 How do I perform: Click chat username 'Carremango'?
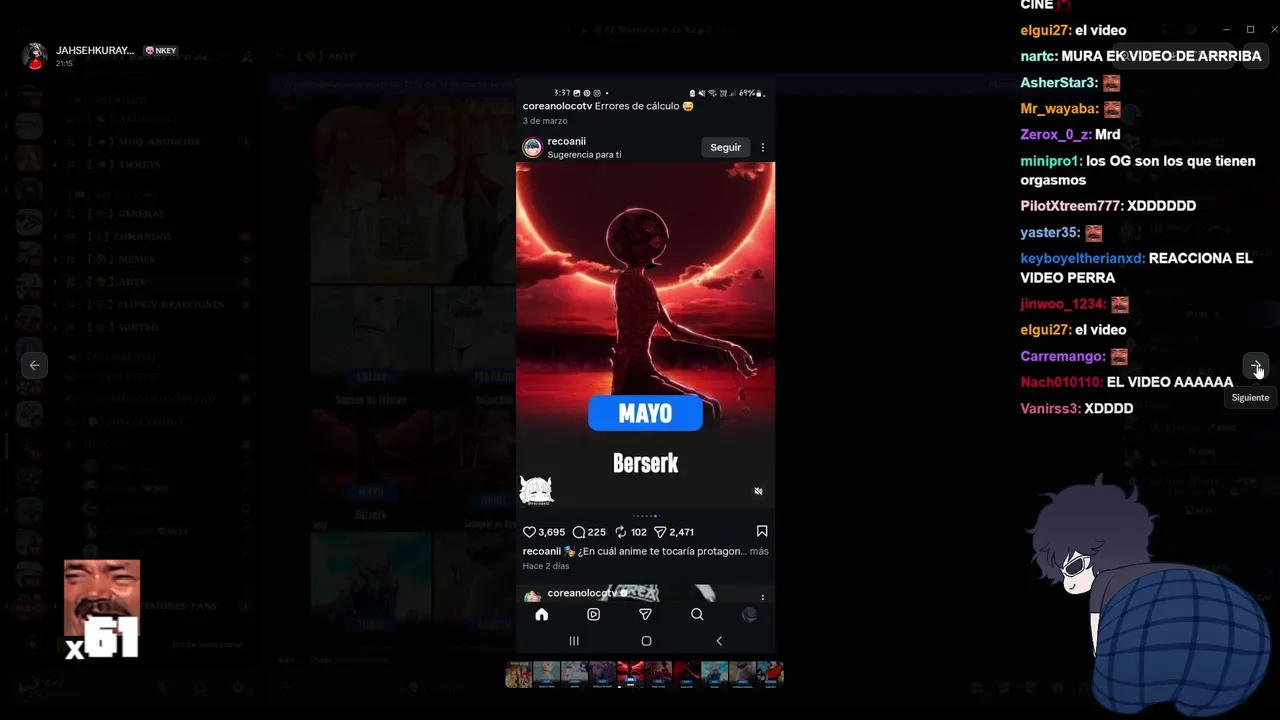1062,357
